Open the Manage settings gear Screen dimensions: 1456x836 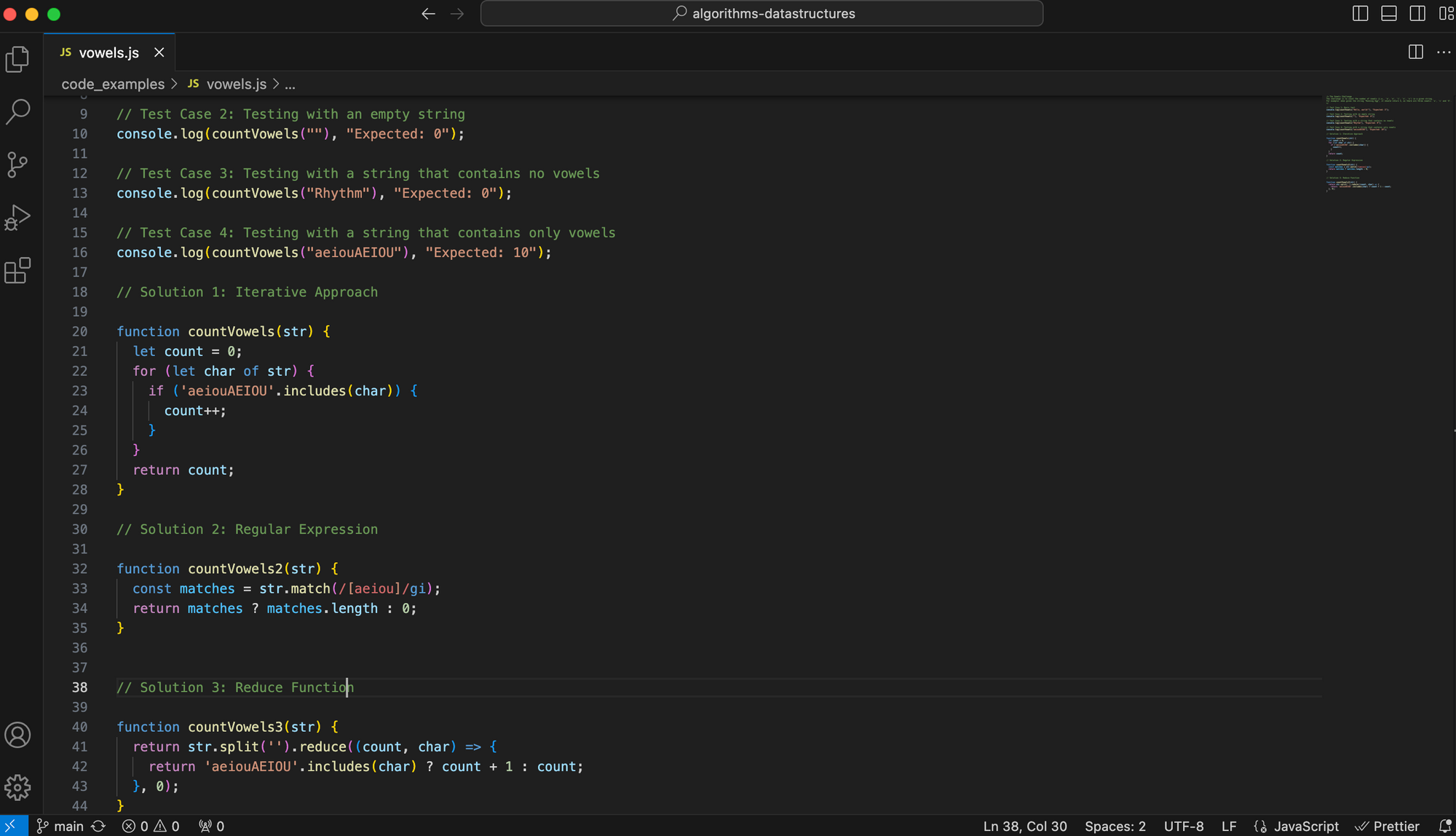click(x=17, y=787)
